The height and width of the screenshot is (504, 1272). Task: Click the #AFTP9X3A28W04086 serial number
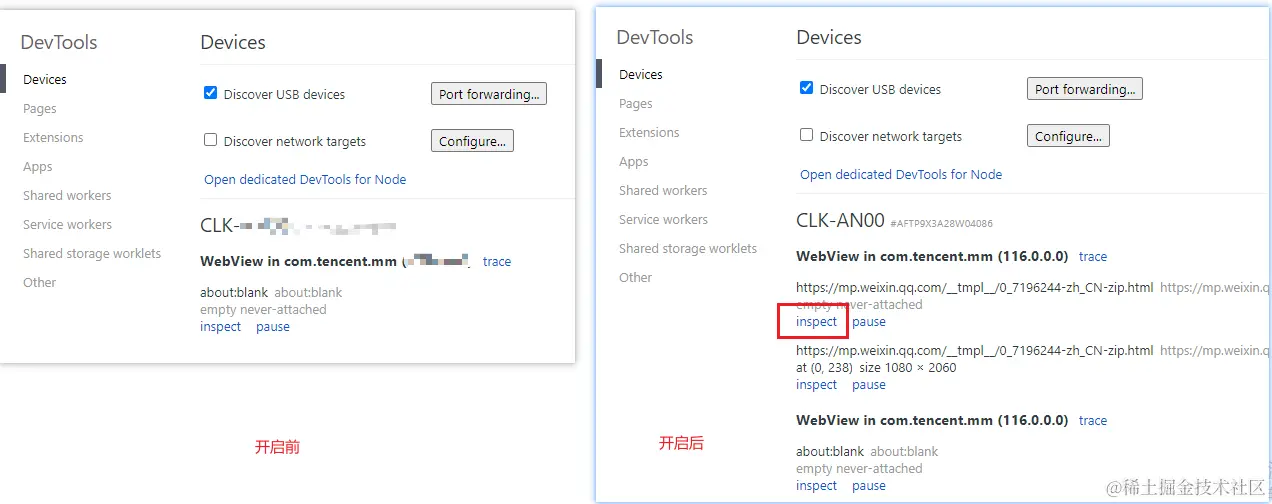point(941,223)
